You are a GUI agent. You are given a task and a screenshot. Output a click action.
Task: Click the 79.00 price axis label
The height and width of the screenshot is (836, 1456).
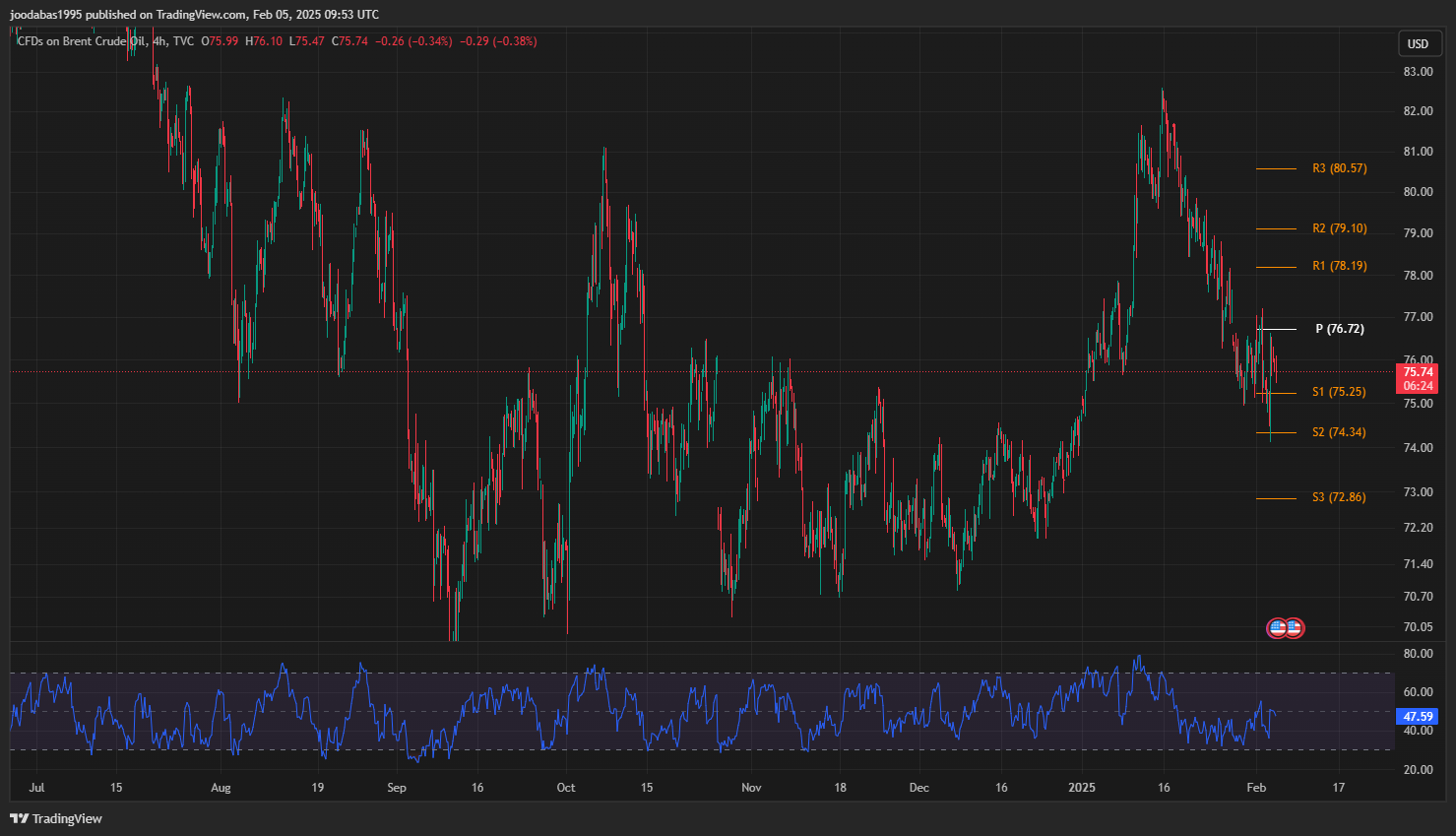click(x=1418, y=233)
